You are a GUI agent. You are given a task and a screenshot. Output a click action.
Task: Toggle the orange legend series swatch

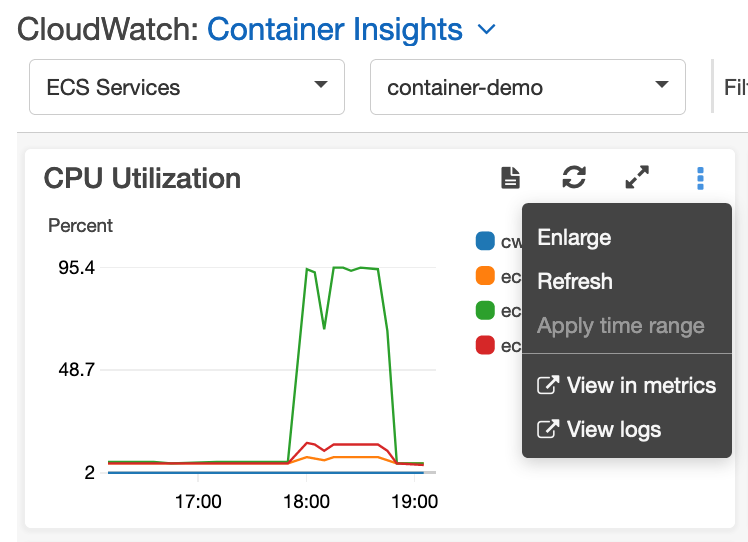click(x=485, y=276)
